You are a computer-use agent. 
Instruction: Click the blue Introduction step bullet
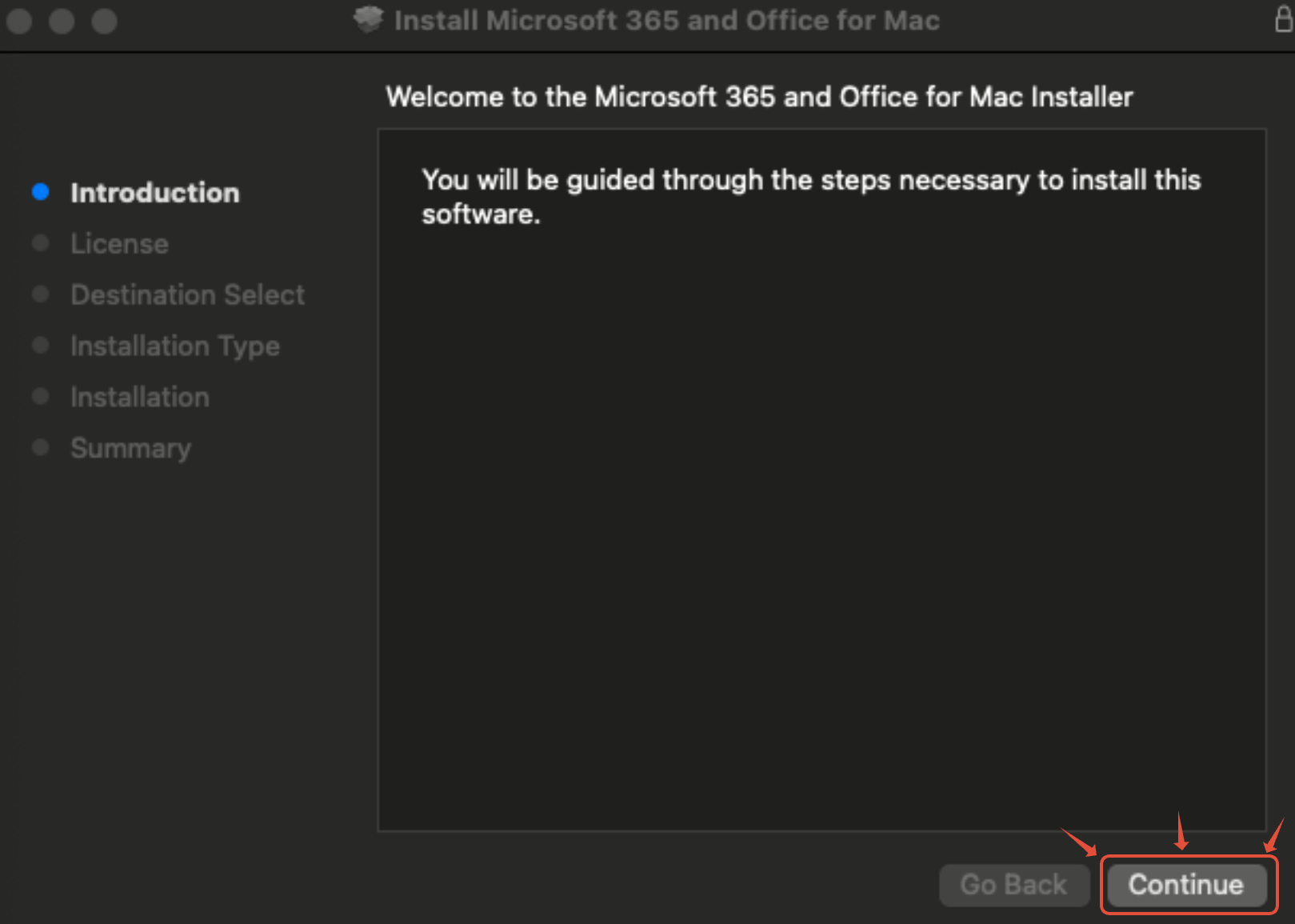41,192
